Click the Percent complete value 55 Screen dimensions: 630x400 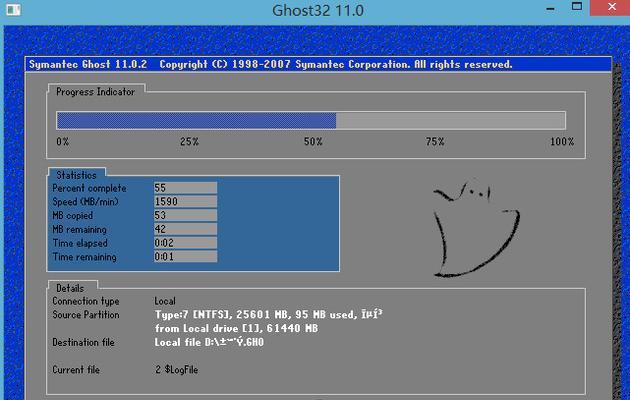(185, 188)
